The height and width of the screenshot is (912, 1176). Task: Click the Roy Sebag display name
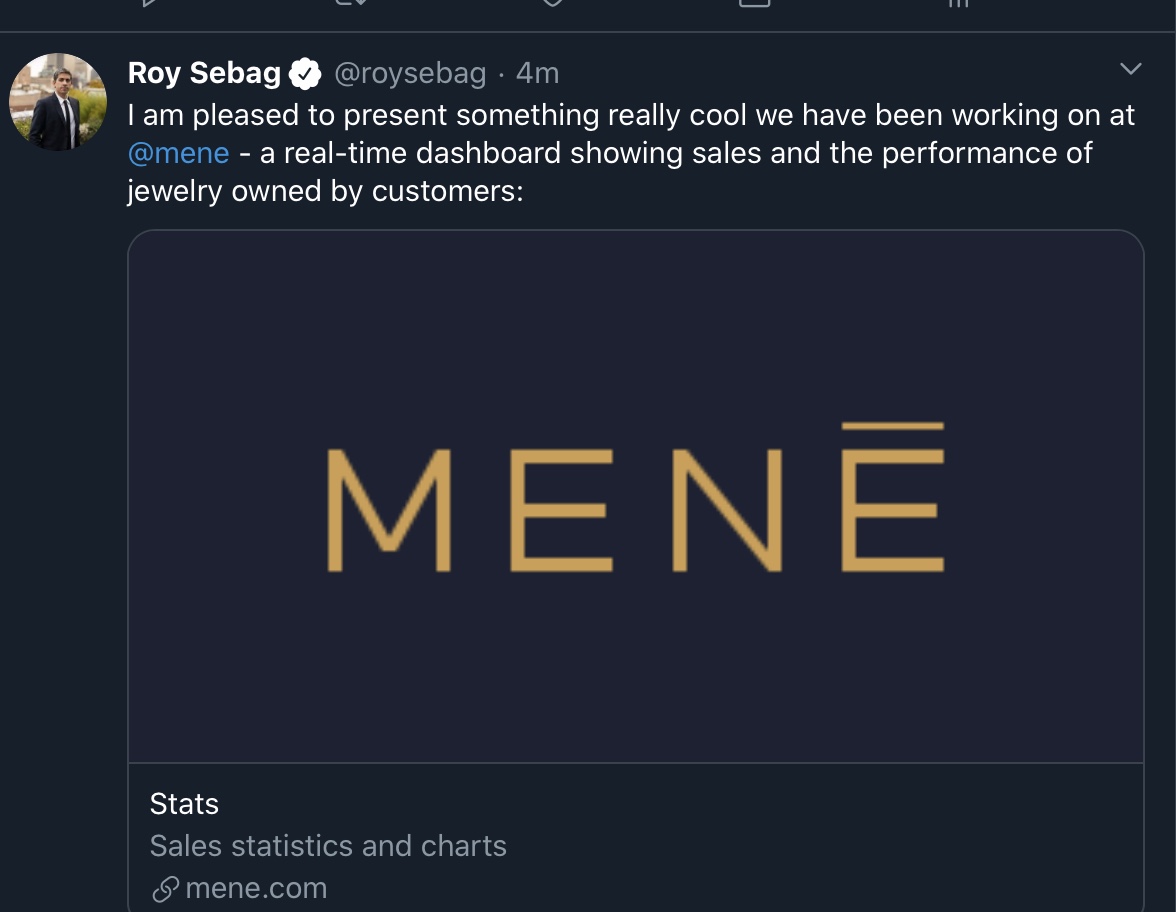click(204, 73)
